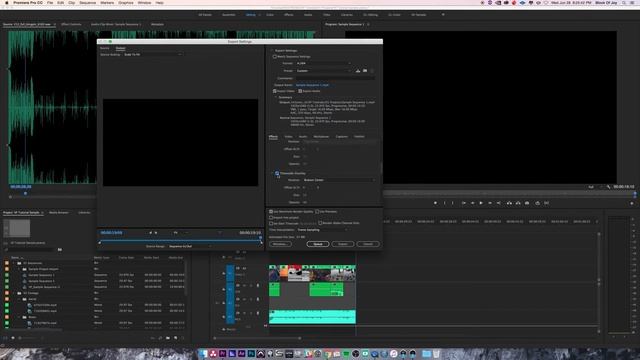Click the export preview timeline playhead
The width and height of the screenshot is (640, 360).
(260, 238)
